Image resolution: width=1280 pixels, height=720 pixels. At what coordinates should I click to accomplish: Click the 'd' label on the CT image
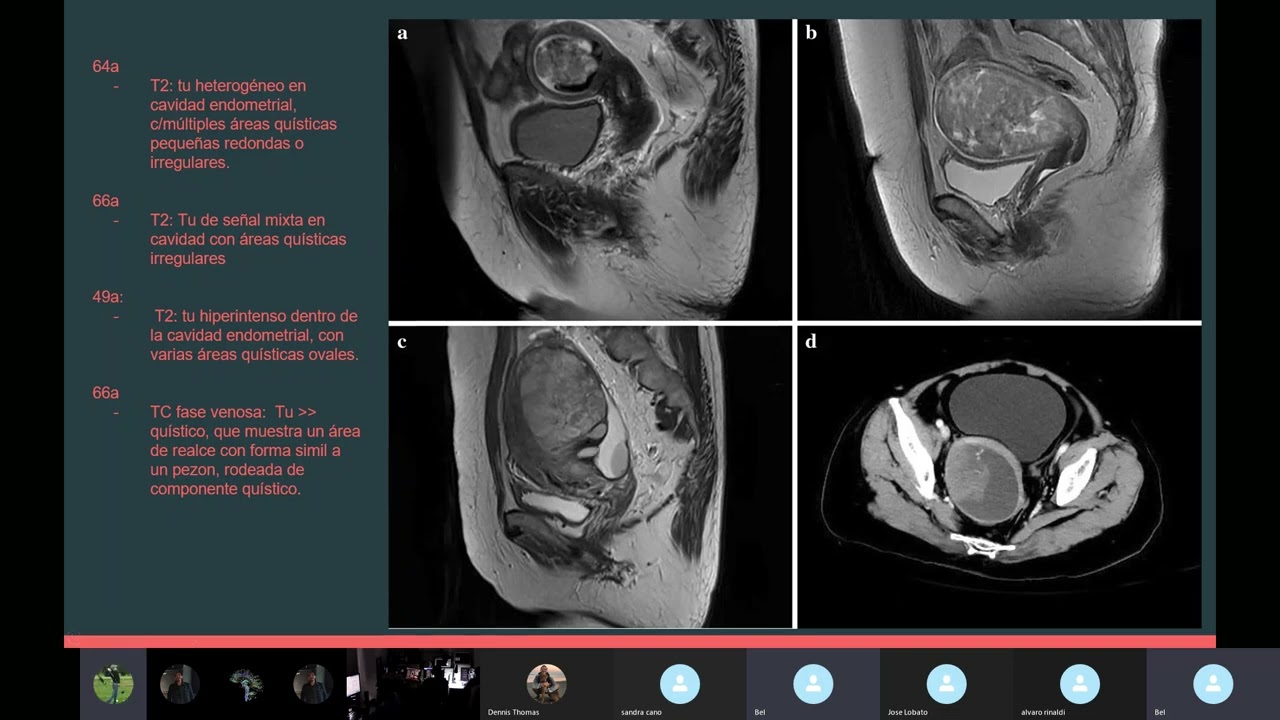(811, 341)
